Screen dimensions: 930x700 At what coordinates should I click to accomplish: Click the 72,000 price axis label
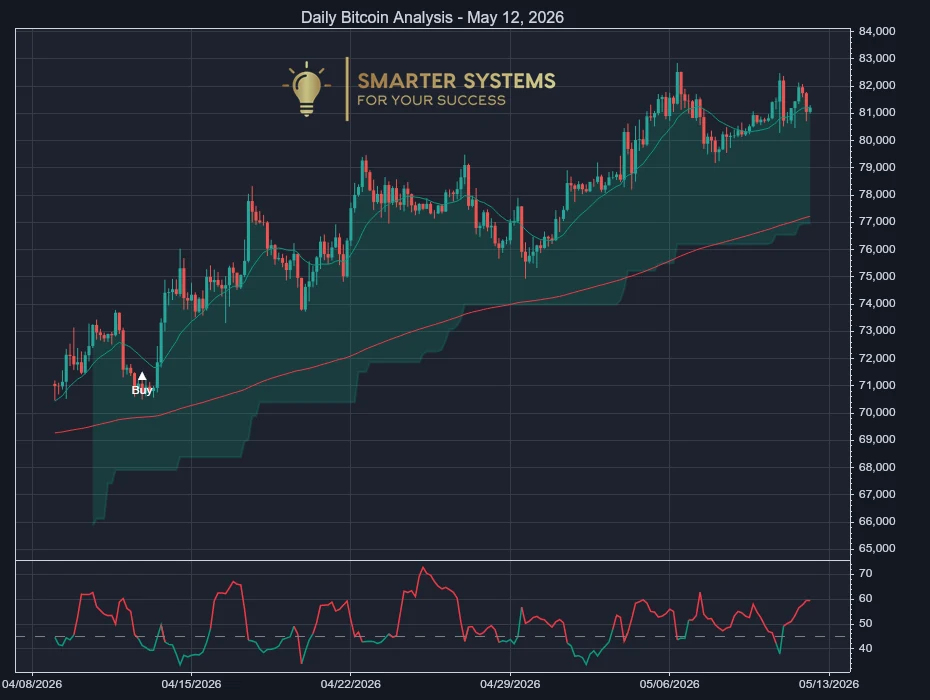tap(877, 358)
